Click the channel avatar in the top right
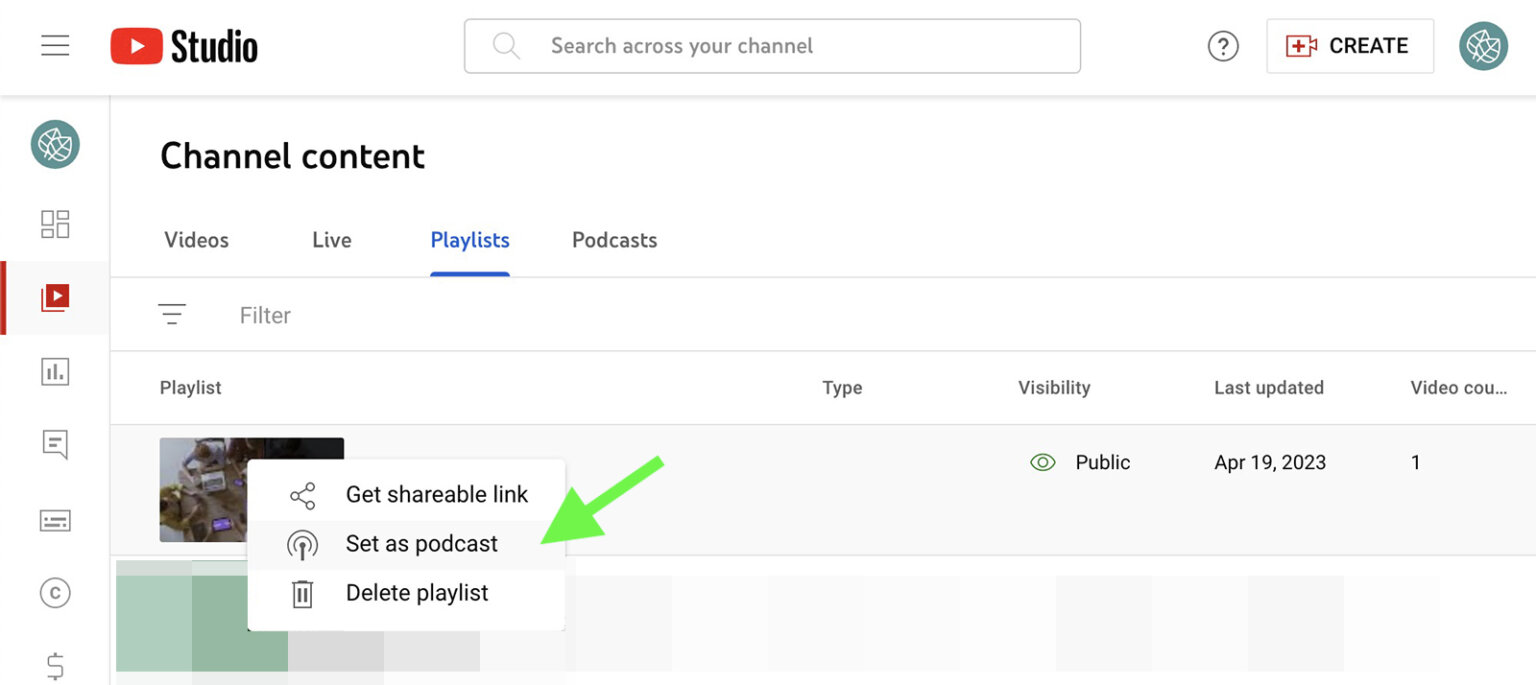 1483,45
